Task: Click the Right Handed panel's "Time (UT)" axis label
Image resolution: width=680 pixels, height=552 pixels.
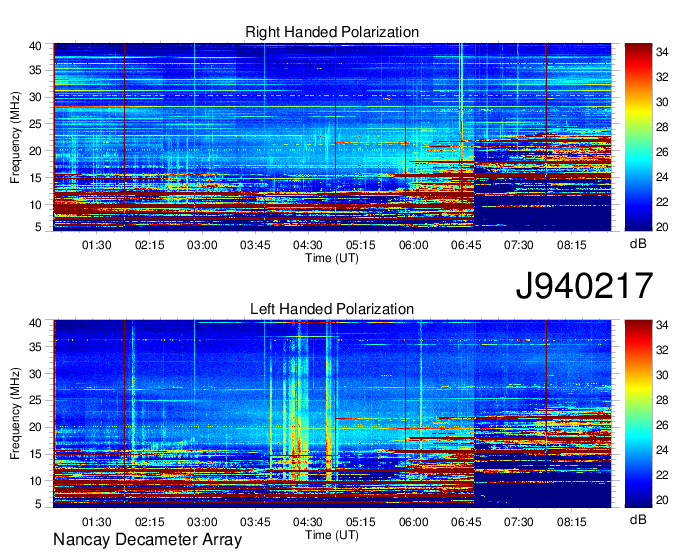Action: pos(332,258)
